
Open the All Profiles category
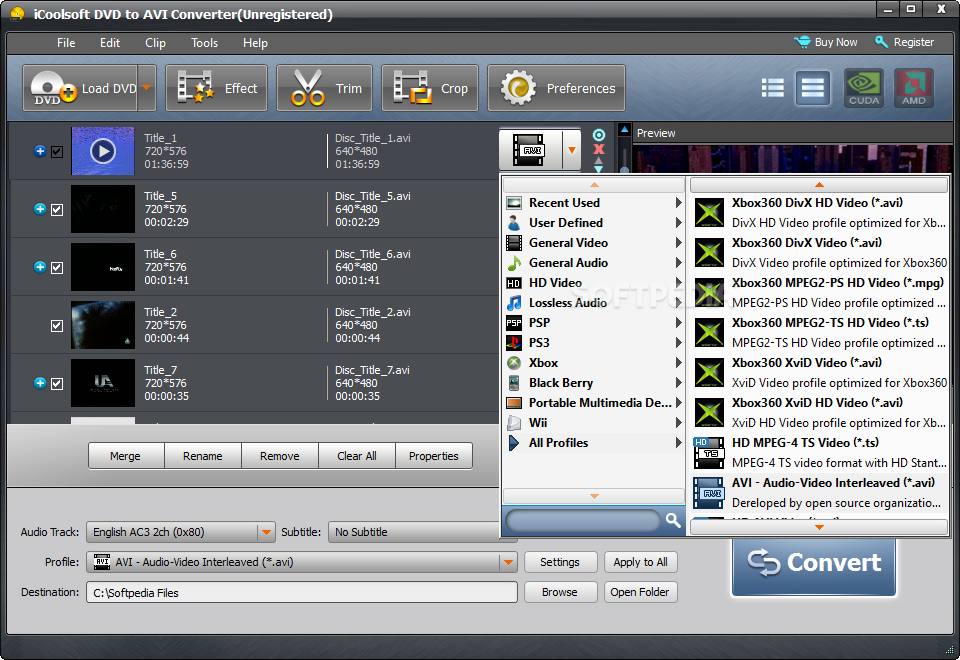594,443
